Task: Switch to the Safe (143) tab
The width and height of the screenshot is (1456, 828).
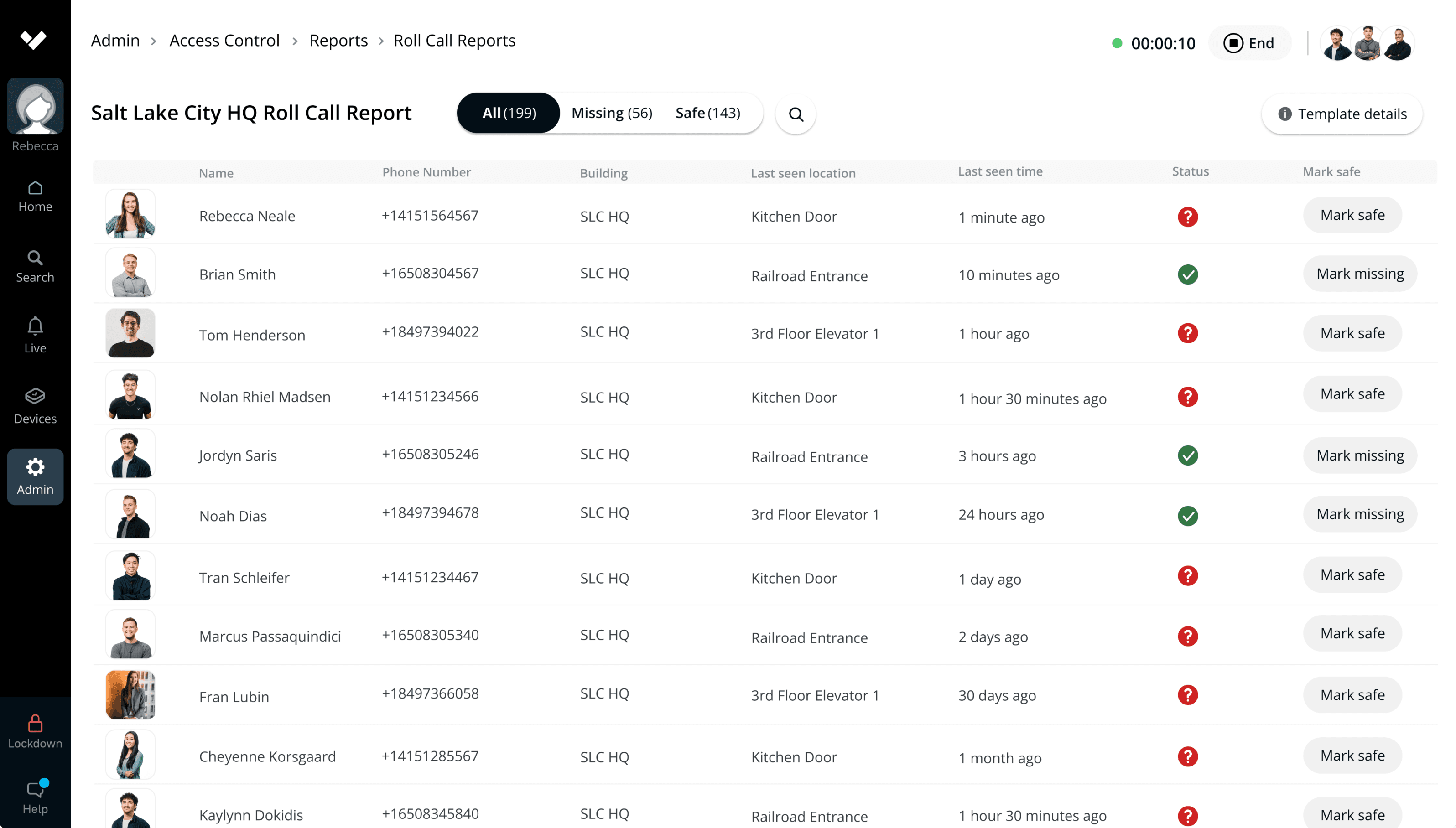Action: 707,113
